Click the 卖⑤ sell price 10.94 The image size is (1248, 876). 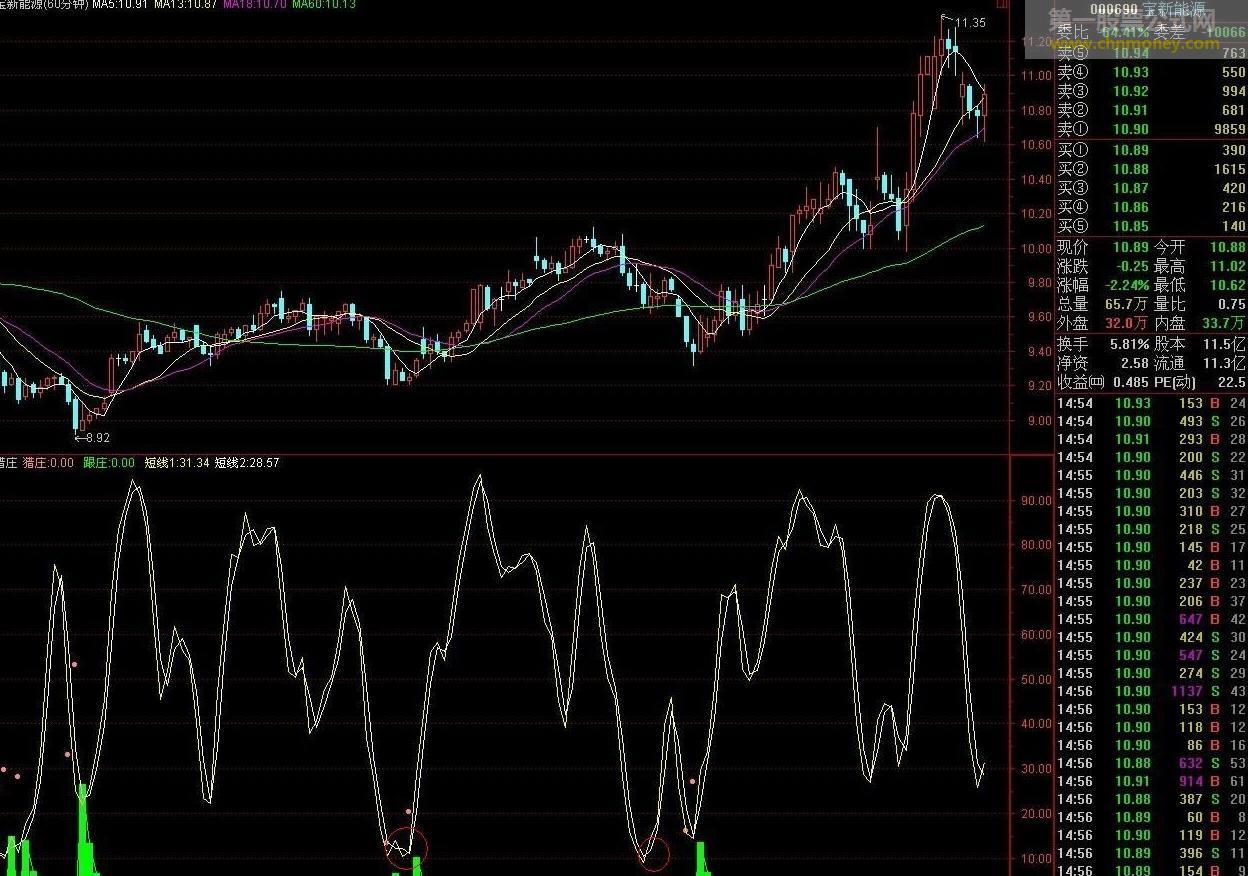(1131, 53)
